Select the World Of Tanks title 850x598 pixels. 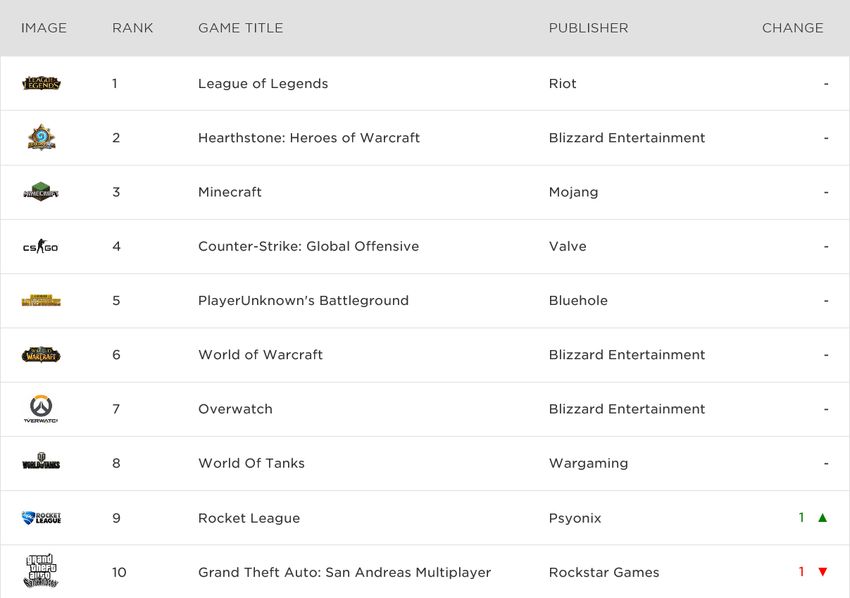click(x=252, y=463)
